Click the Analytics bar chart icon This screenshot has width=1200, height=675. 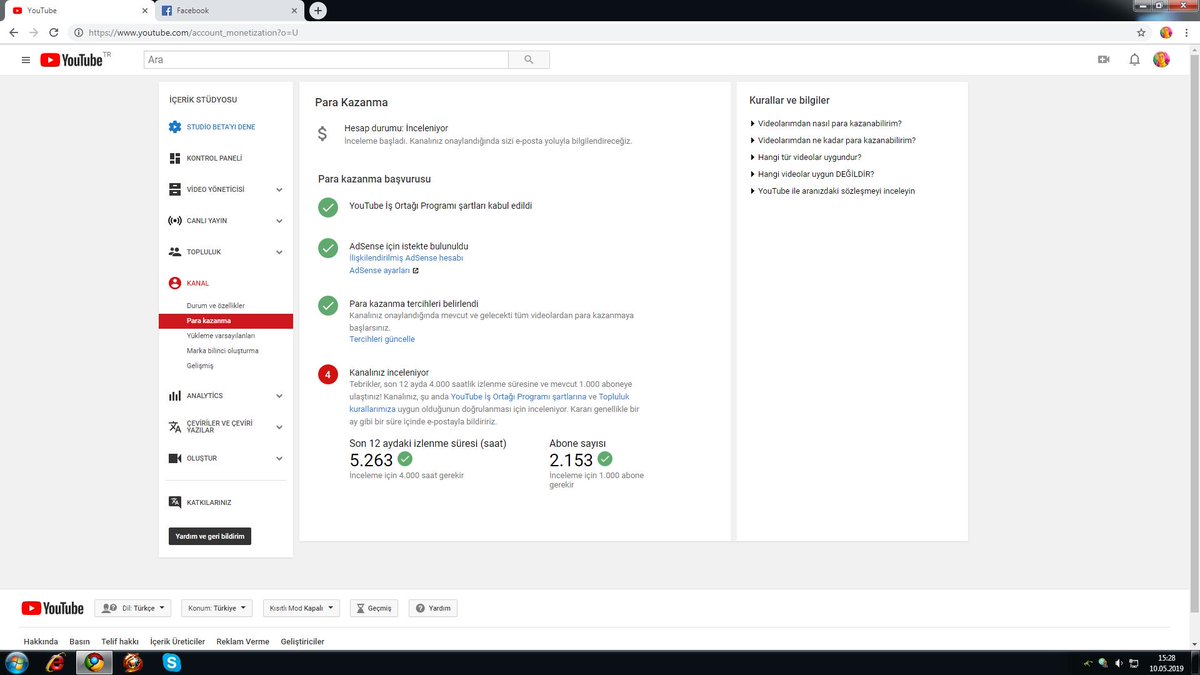point(175,396)
